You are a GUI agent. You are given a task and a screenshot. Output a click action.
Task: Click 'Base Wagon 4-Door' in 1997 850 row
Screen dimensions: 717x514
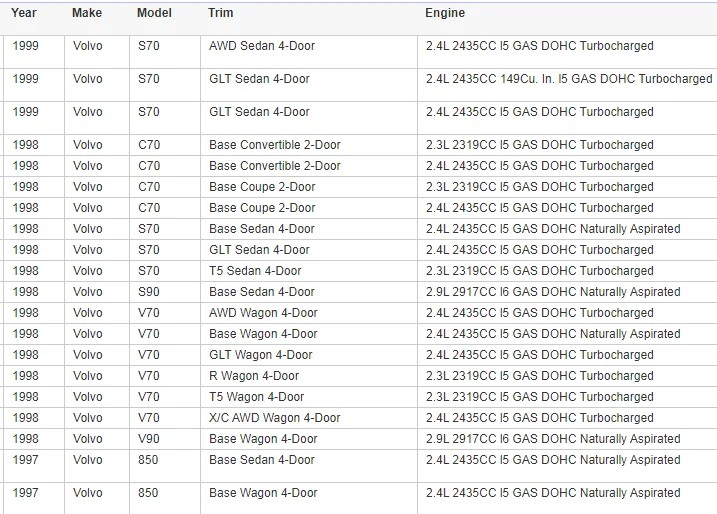pyautogui.click(x=263, y=493)
